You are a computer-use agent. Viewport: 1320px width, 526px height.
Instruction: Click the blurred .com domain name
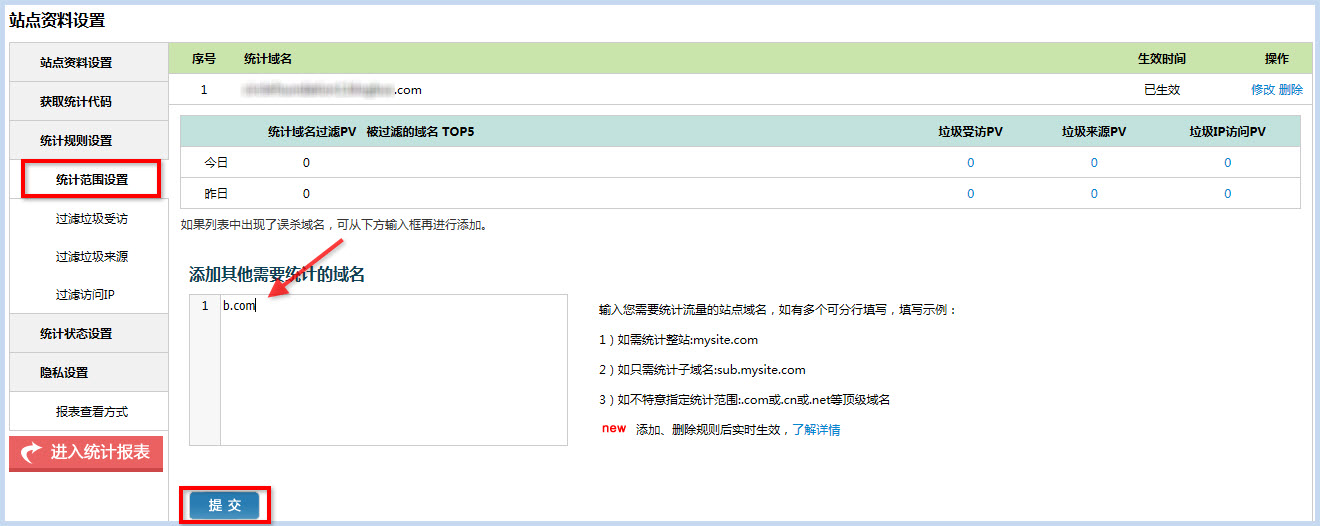click(332, 89)
